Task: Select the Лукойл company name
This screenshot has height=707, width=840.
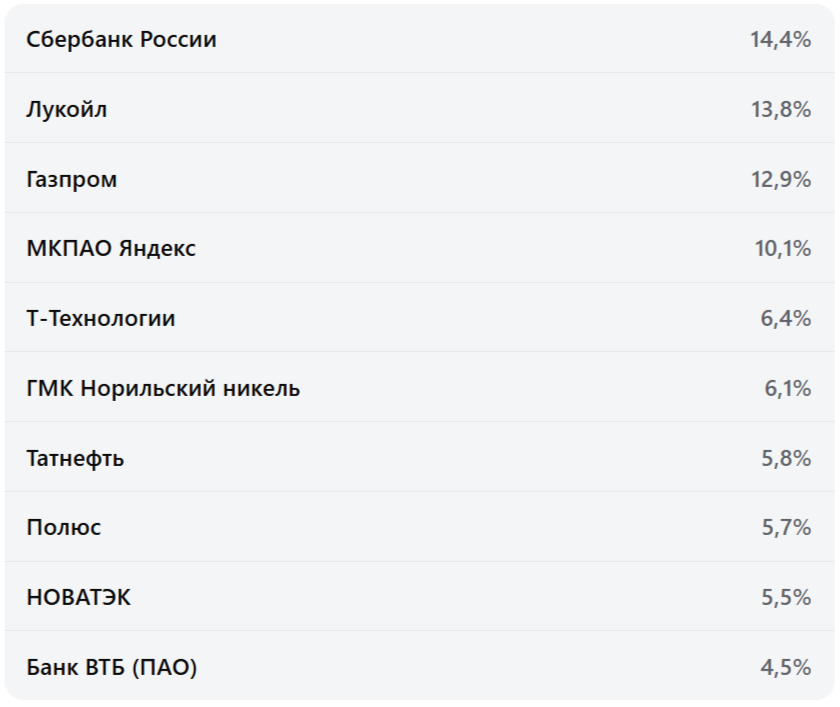Action: [67, 110]
